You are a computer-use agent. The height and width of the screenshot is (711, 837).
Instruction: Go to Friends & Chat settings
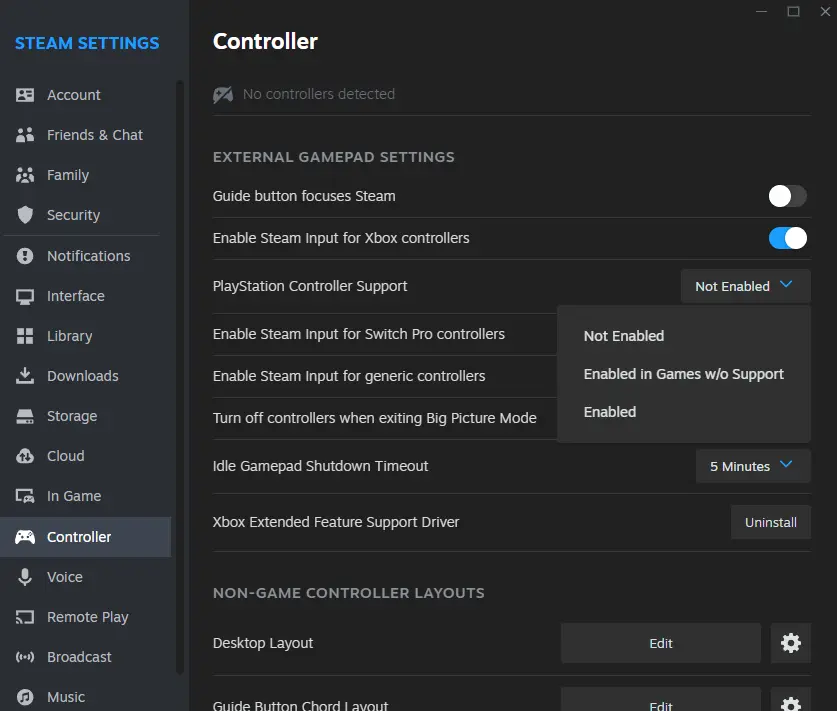[x=85, y=135]
